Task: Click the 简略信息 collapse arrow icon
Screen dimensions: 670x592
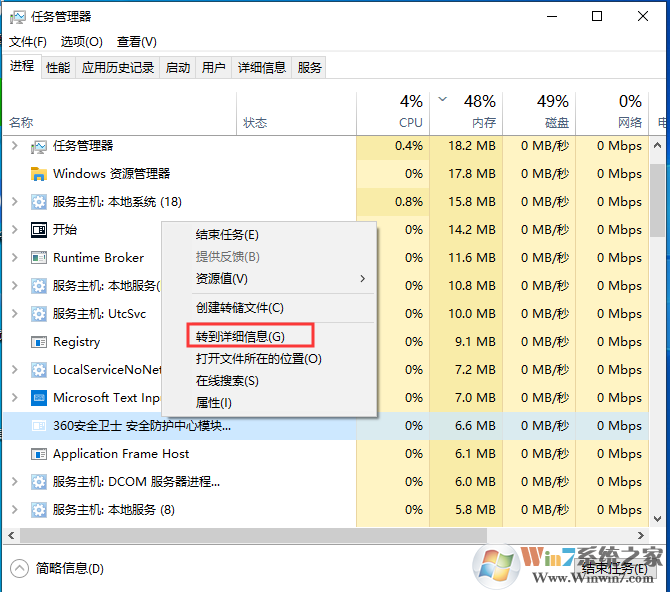Action: 19,568
